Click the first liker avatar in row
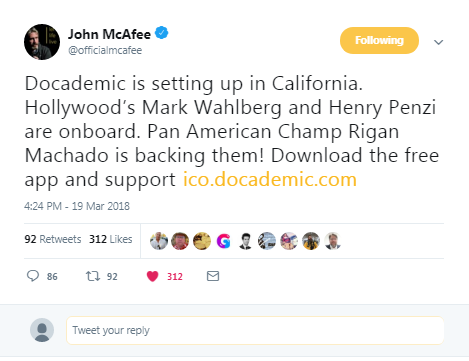This screenshot has width=469, height=361. (159, 241)
